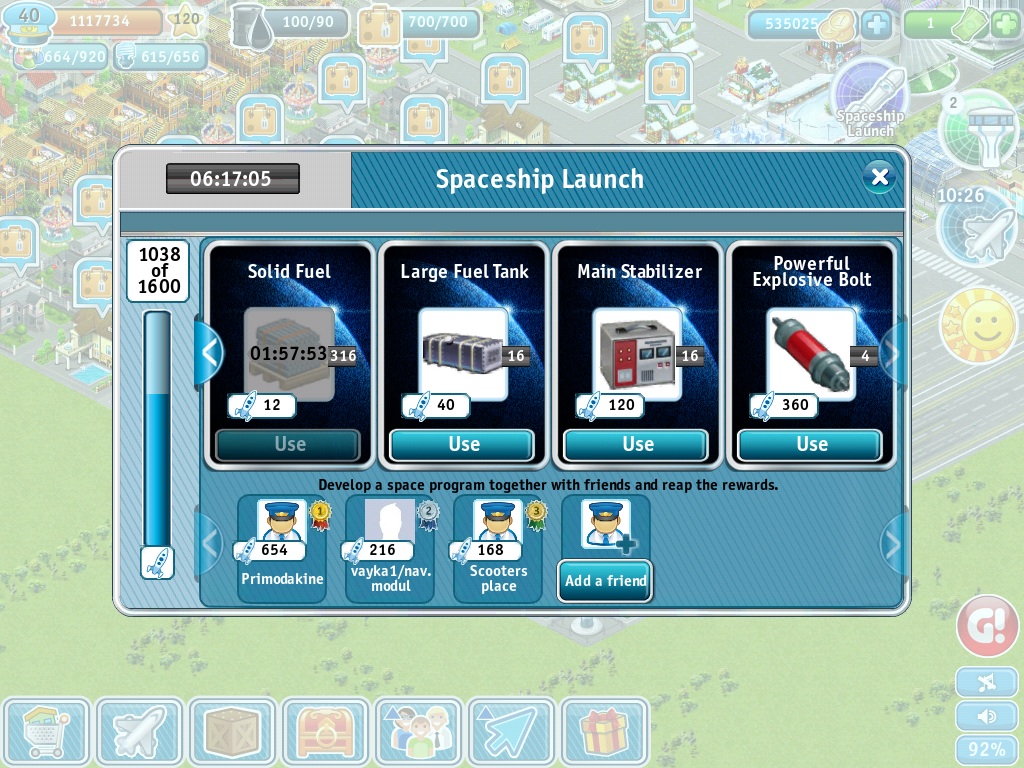The width and height of the screenshot is (1024, 768).
Task: Click the Main Stabilizer image
Action: coord(637,353)
